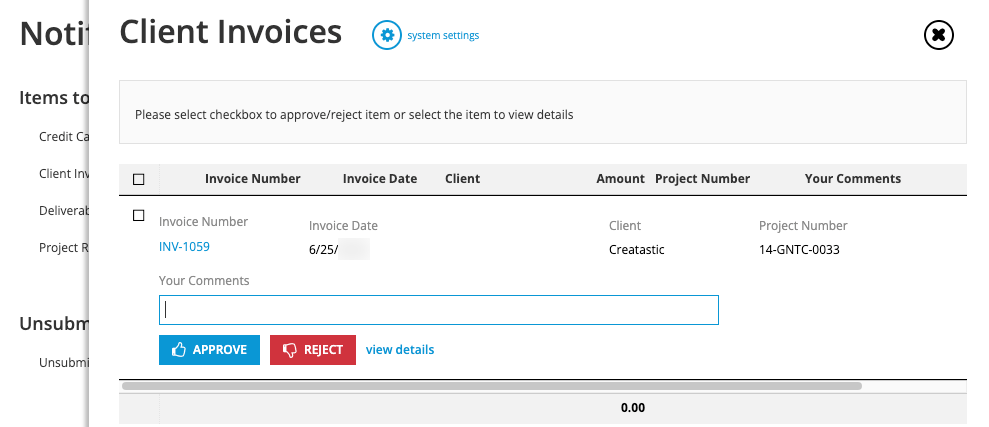Click the system settings link text
Image resolution: width=989 pixels, height=427 pixels.
(443, 35)
